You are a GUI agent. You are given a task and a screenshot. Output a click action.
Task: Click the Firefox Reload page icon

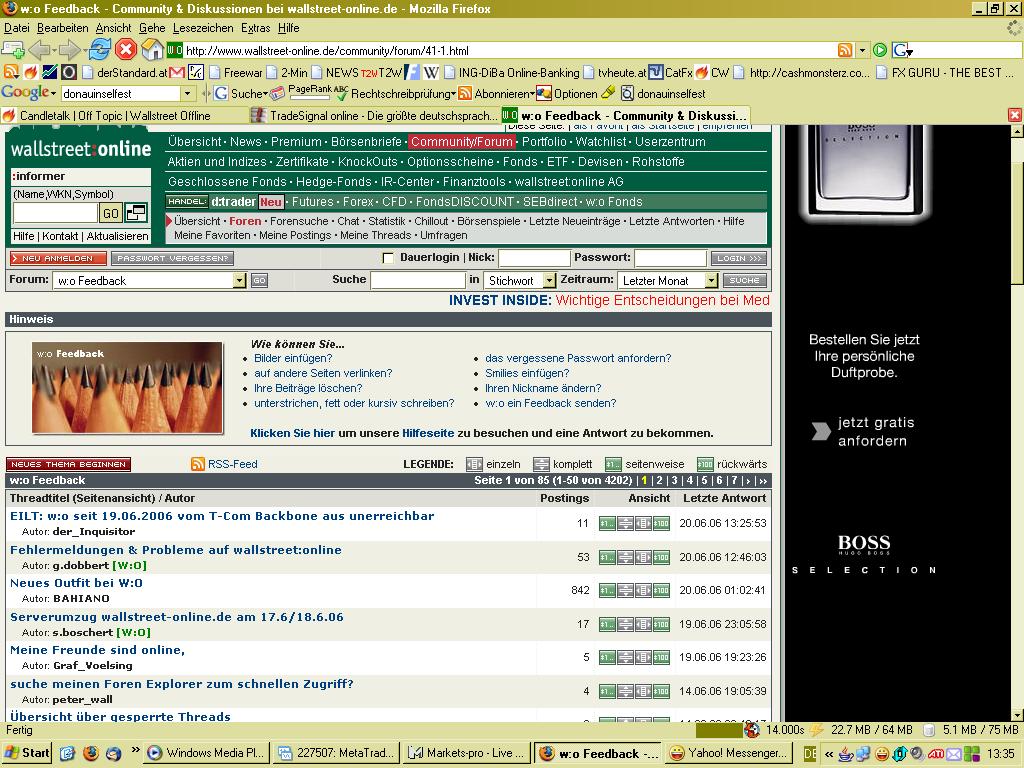tap(99, 50)
